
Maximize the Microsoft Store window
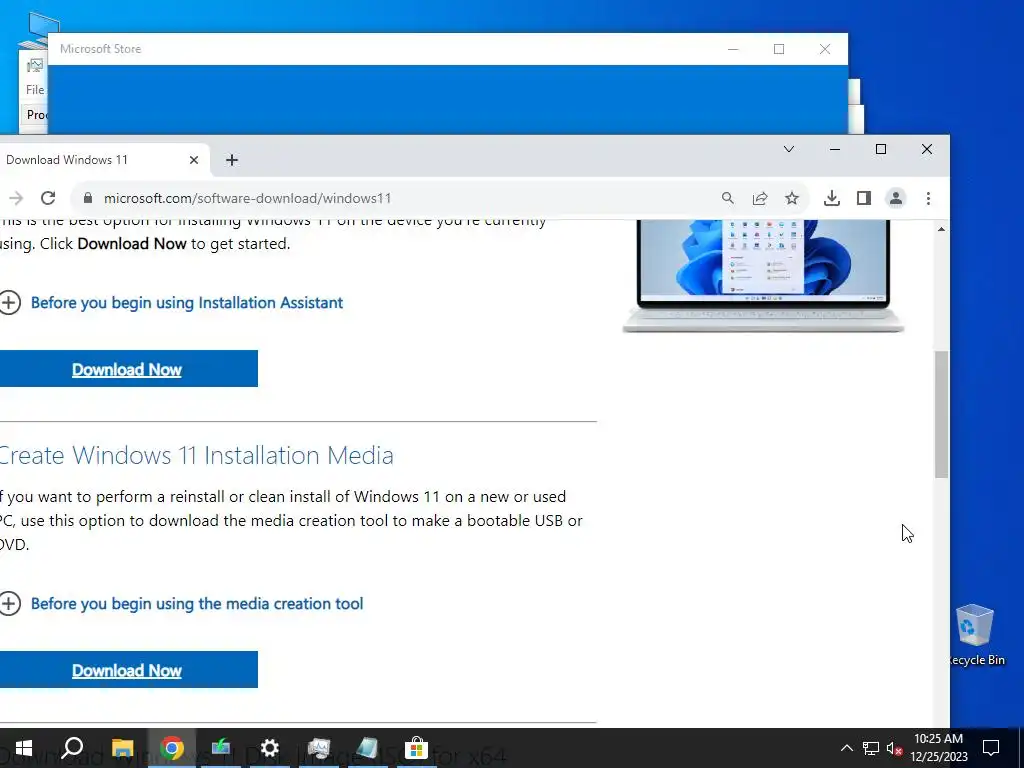[x=779, y=49]
